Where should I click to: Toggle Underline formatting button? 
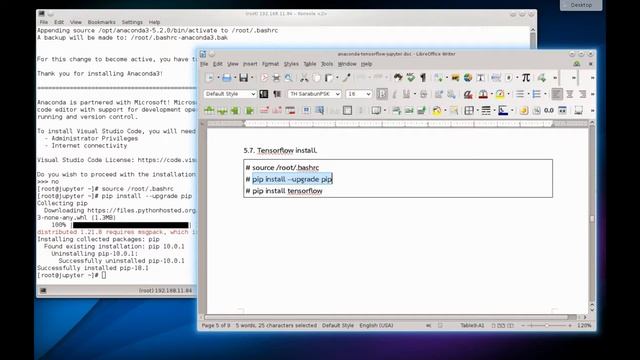(406, 94)
